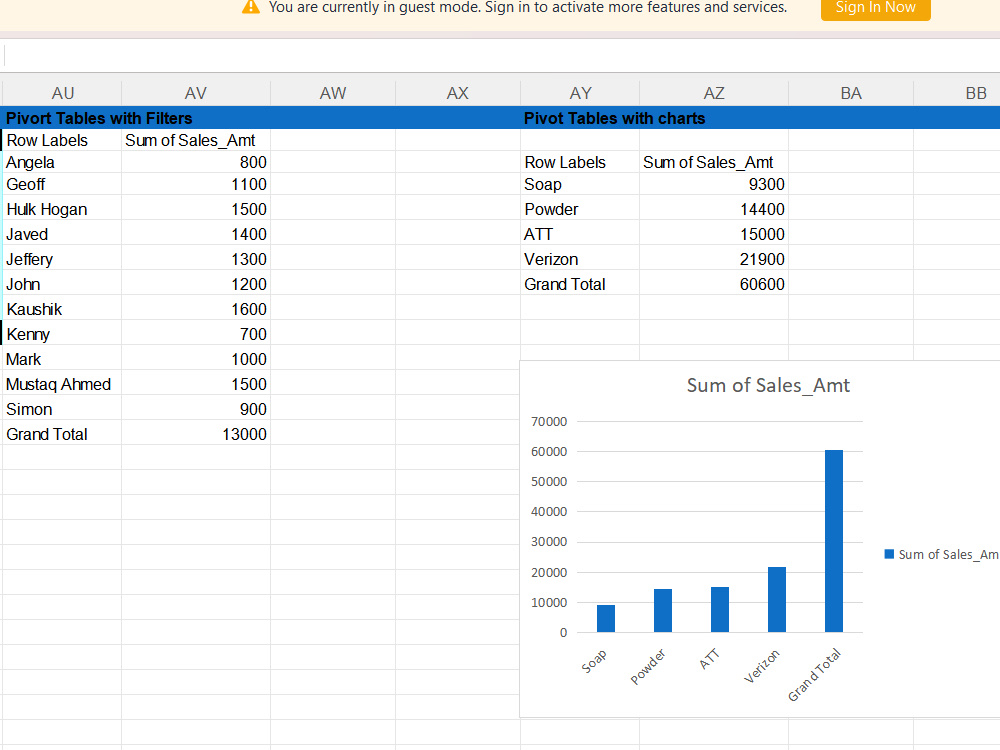
Task: Select the 60600 grand total value
Action: (x=714, y=284)
